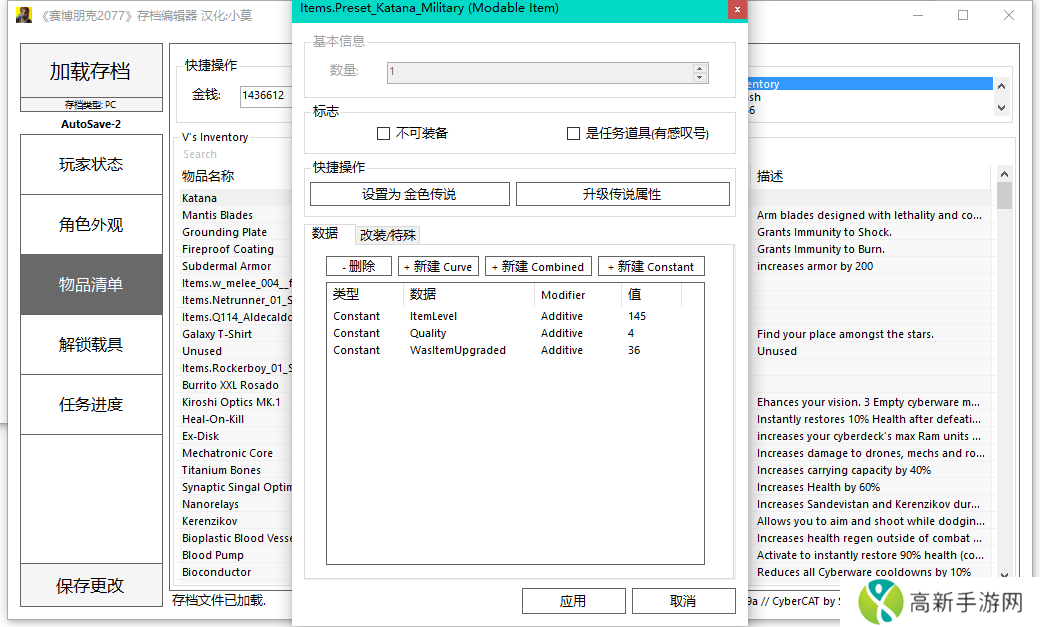Cancel dialog with 取消 button

pos(683,601)
